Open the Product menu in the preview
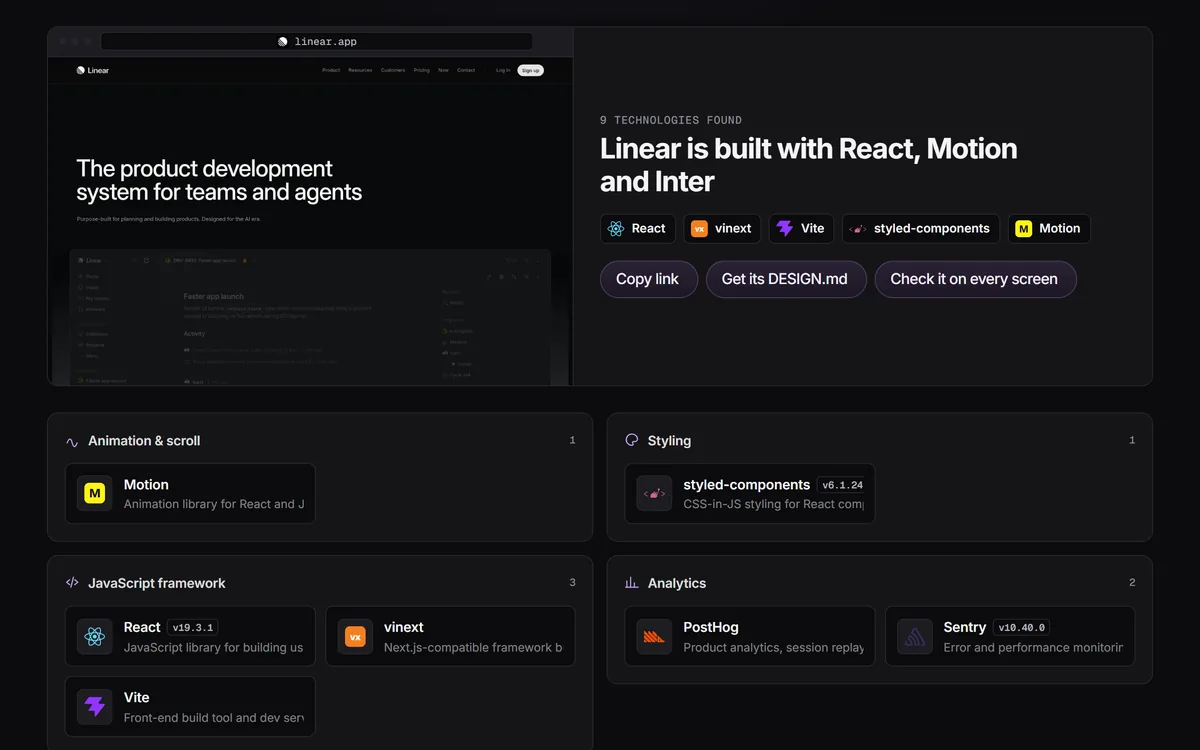 tap(331, 70)
